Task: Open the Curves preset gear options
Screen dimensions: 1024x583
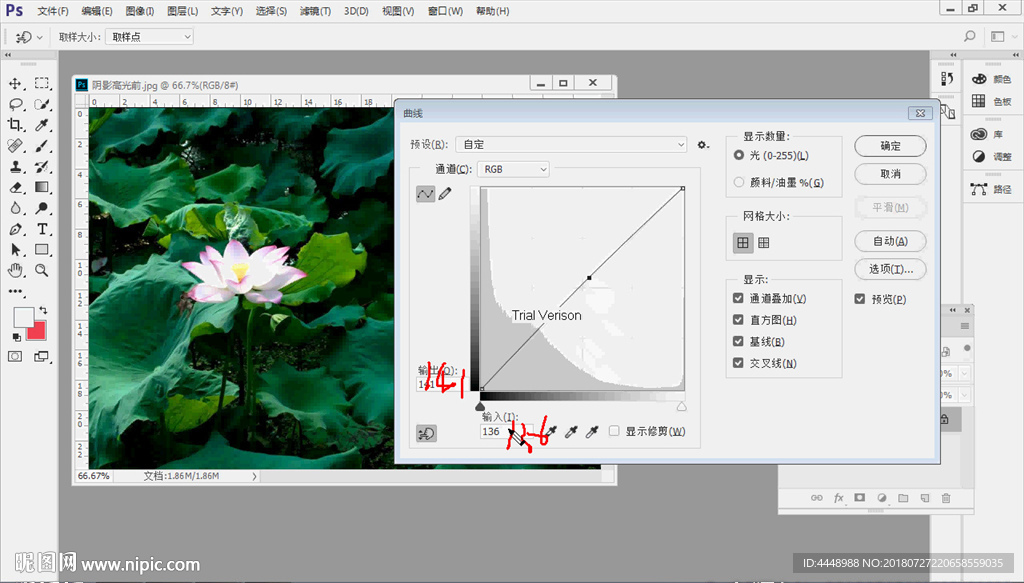Action: point(703,145)
